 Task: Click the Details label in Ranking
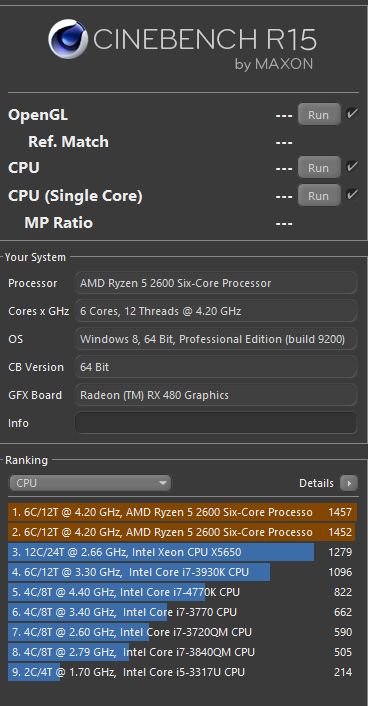pos(316,483)
